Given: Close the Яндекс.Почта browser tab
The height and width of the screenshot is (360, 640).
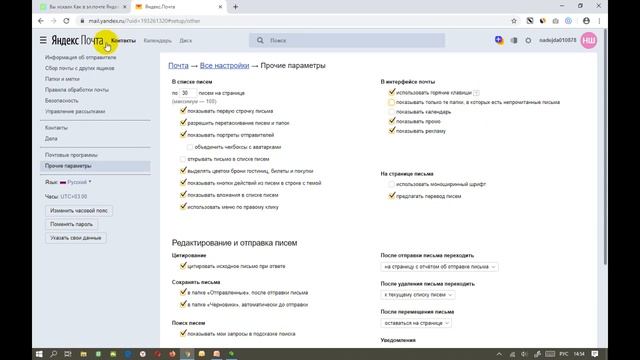Looking at the screenshot, I should click(220, 7).
